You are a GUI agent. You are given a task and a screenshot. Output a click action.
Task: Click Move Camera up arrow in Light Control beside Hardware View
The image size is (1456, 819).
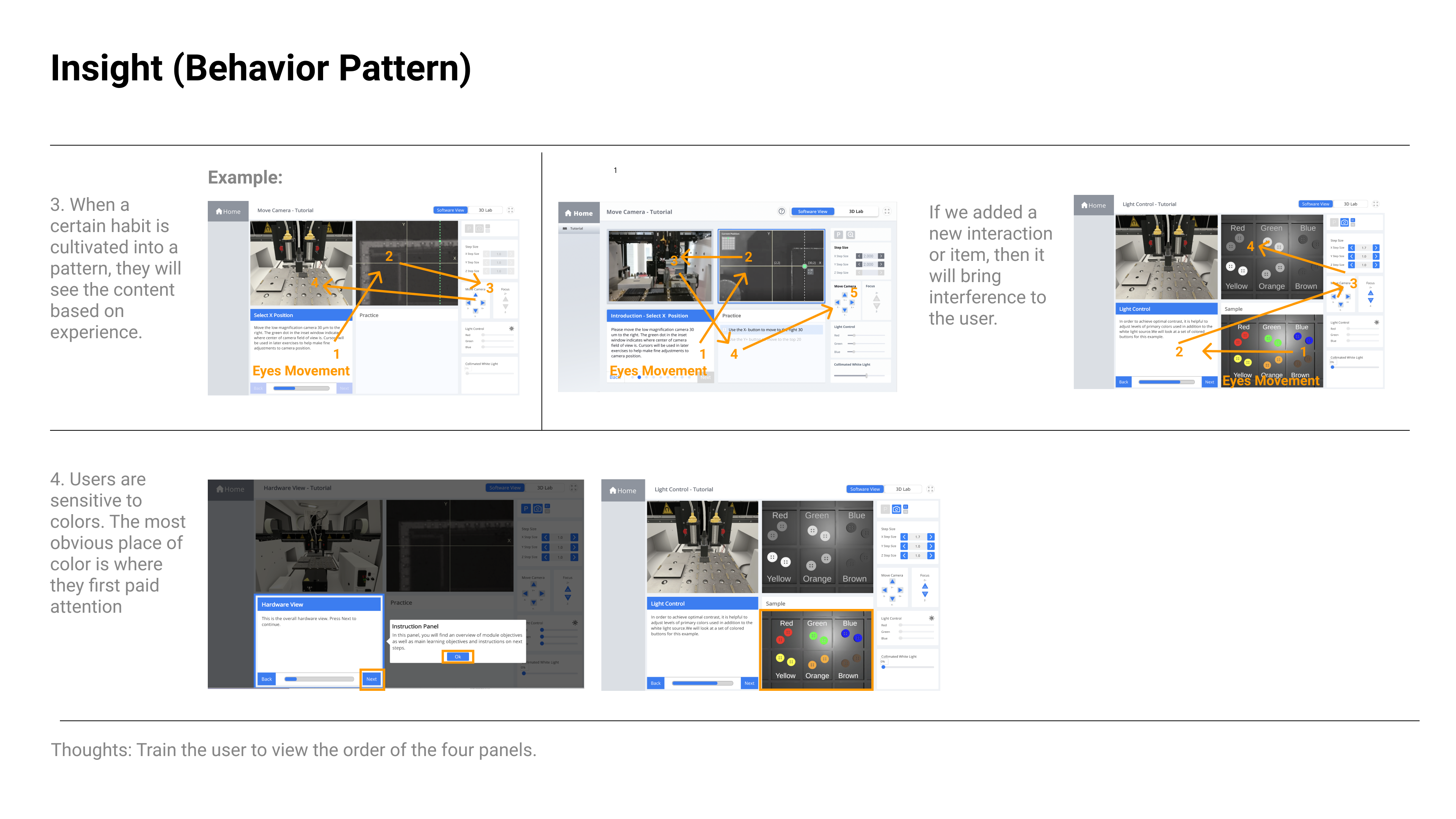click(893, 582)
